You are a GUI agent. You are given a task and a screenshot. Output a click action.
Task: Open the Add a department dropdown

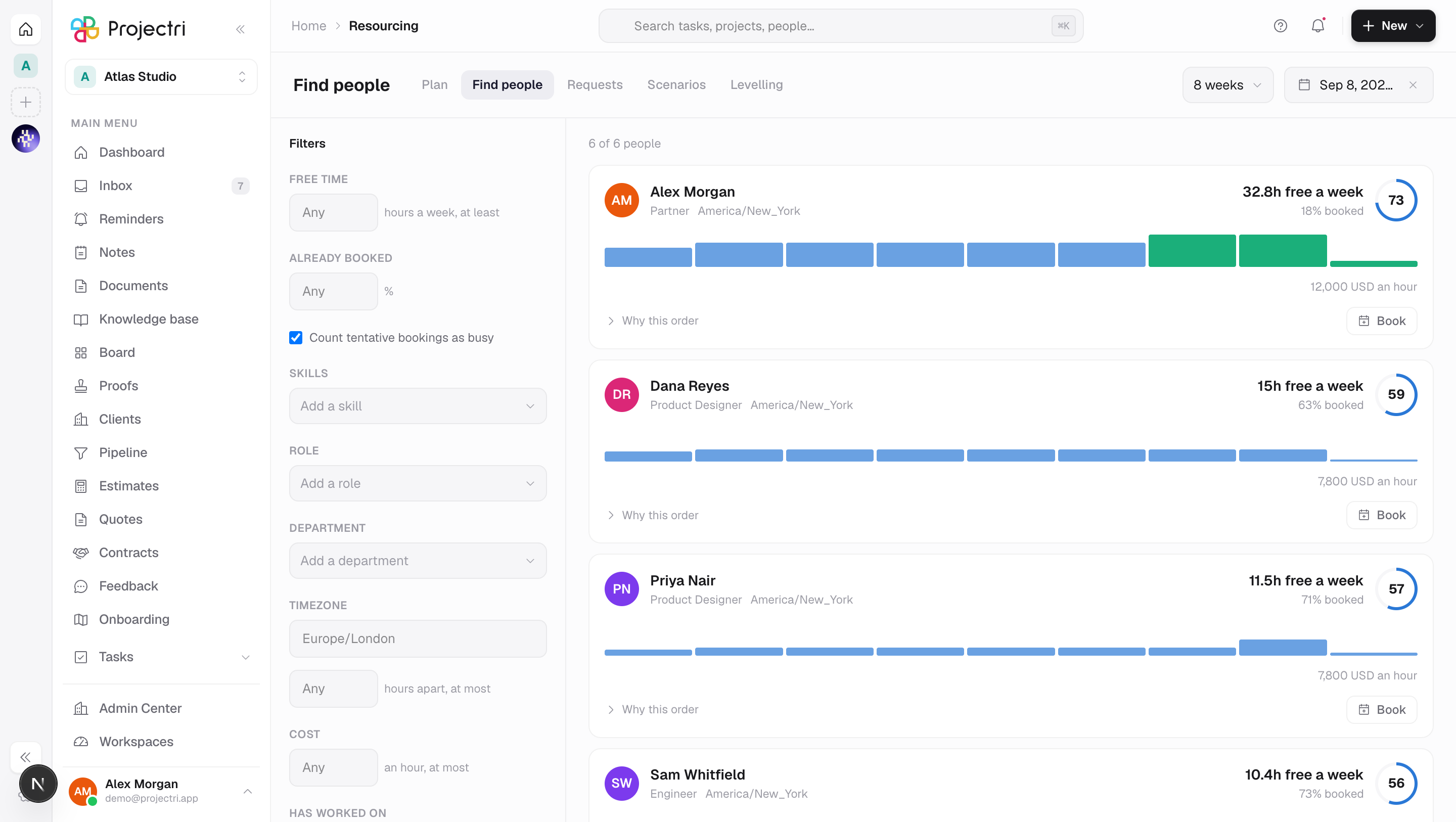pos(418,561)
